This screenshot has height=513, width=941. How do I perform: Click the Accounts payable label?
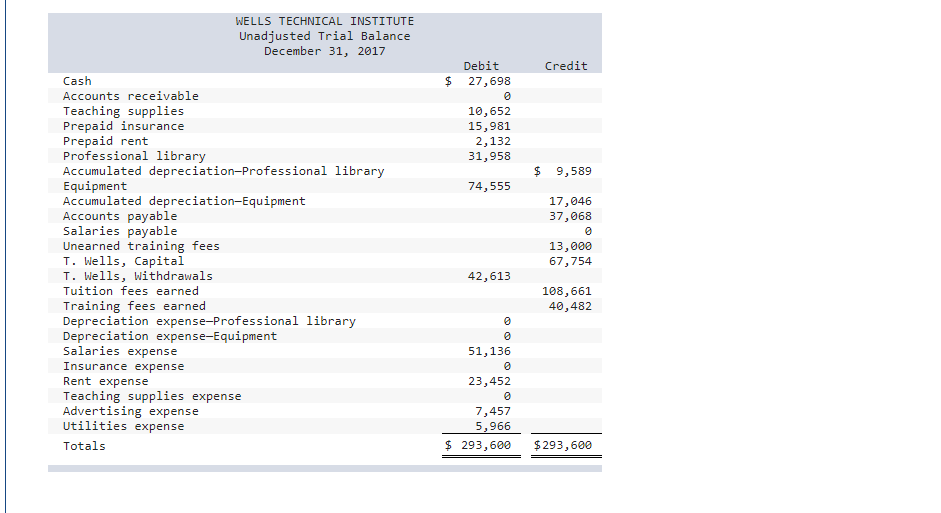point(120,216)
